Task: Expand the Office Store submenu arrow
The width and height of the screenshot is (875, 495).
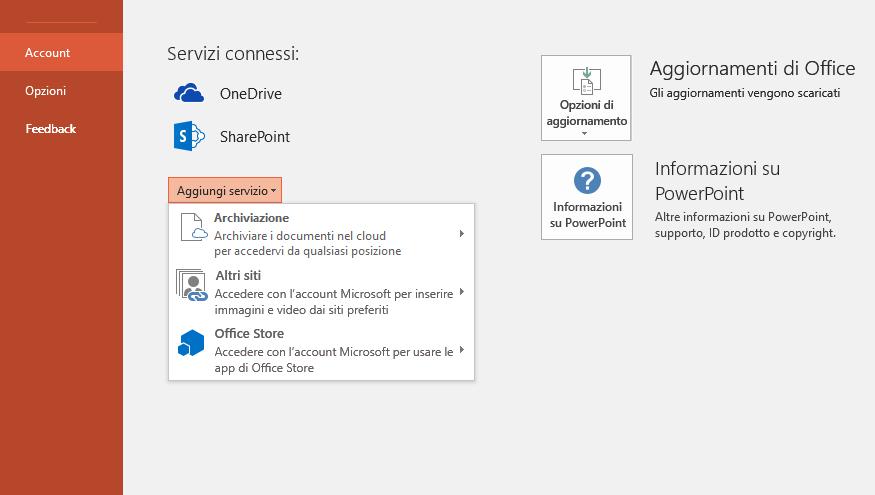Action: tap(462, 350)
